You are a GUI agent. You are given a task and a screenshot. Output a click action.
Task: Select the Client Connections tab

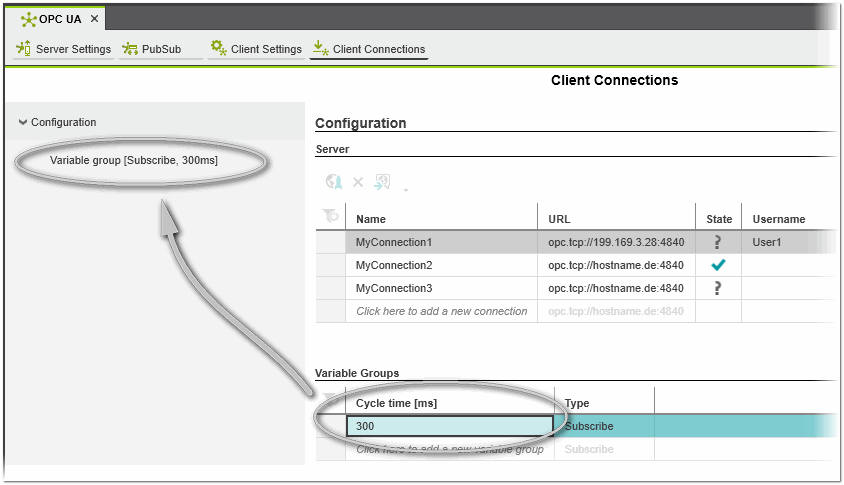(x=369, y=49)
